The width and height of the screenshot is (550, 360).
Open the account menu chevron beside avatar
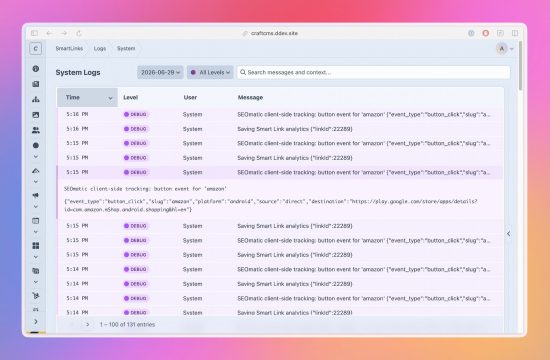(512, 49)
